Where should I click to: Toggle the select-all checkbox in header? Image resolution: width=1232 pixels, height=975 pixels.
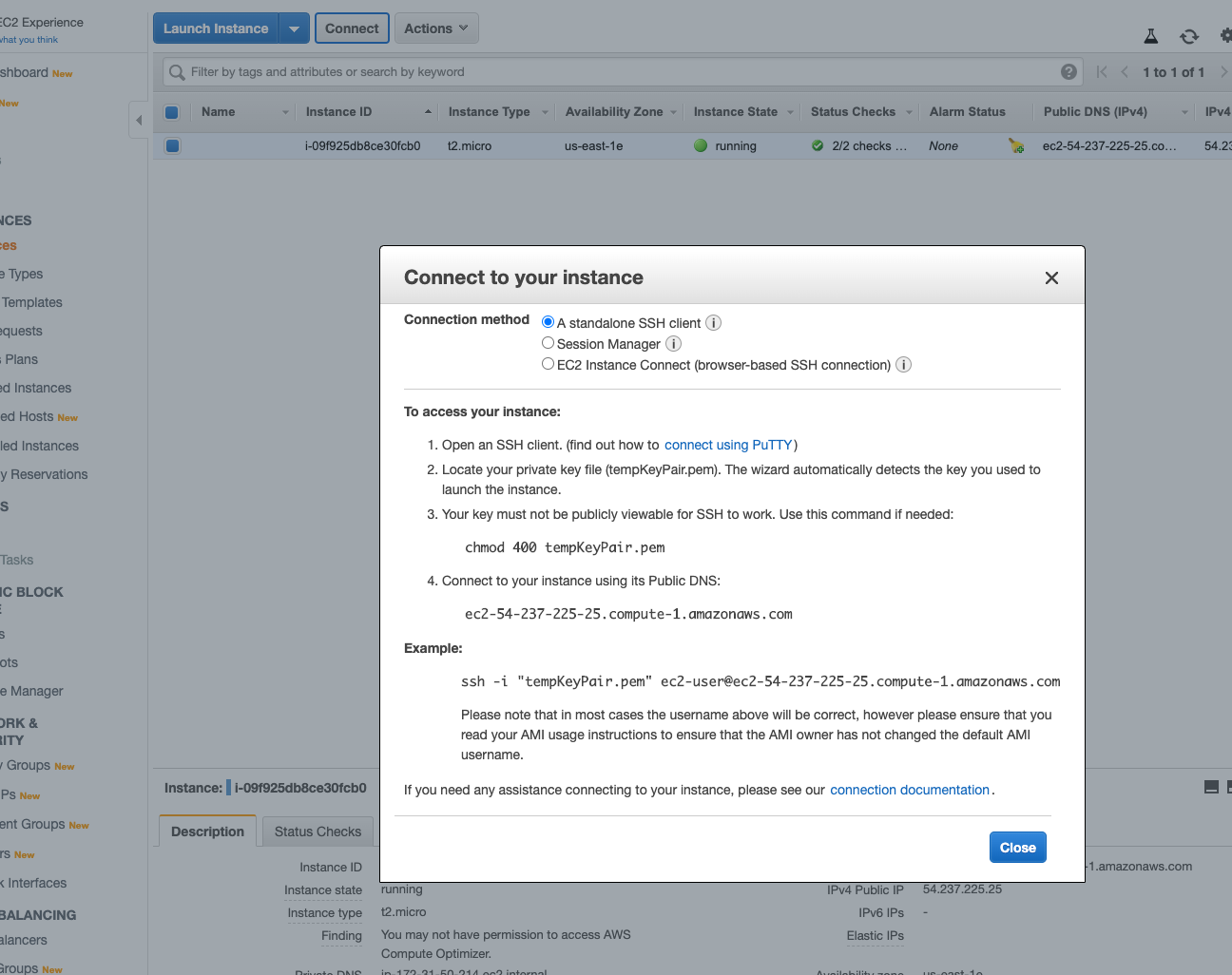click(172, 112)
